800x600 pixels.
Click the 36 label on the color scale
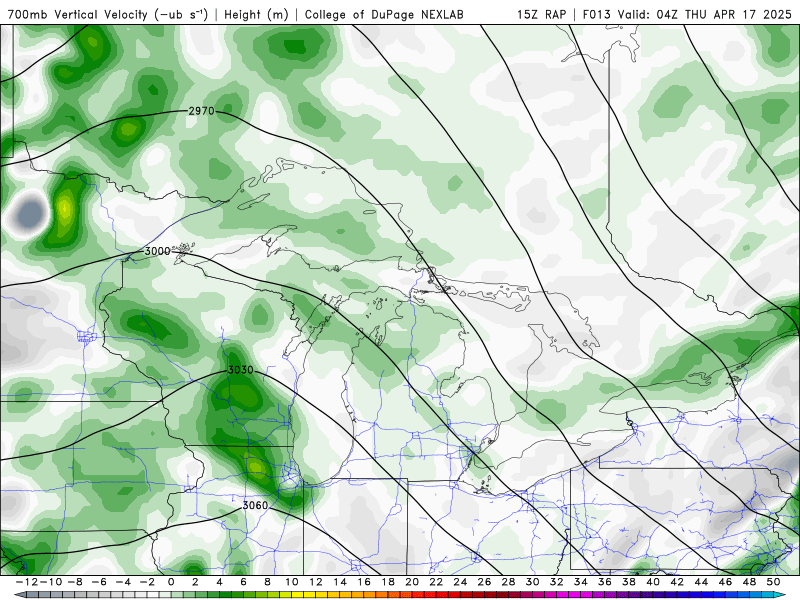click(605, 582)
